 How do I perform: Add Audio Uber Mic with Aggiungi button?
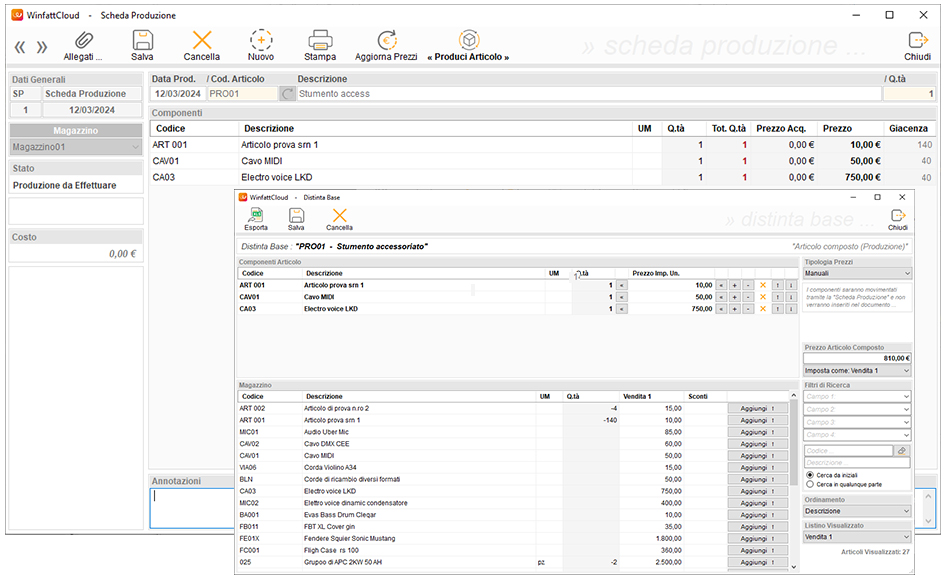point(758,432)
